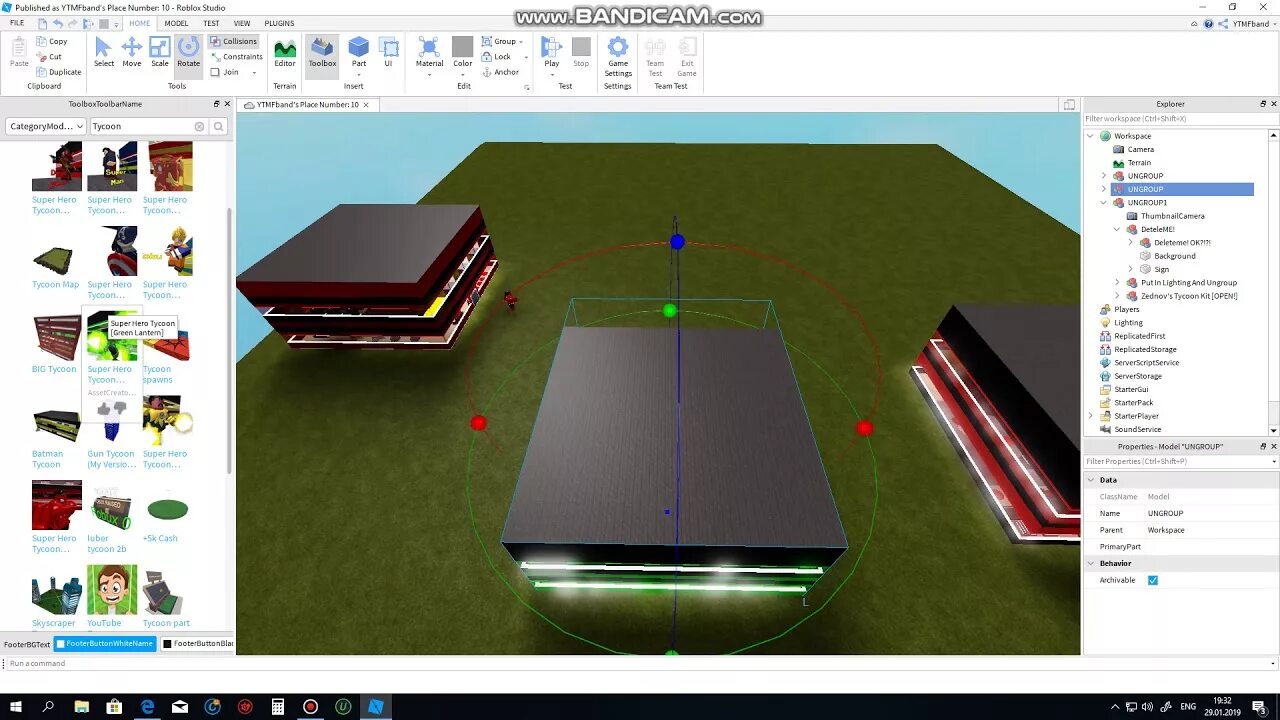1280x720 pixels.
Task: Search the toolbox with magnifier button
Action: (x=219, y=126)
